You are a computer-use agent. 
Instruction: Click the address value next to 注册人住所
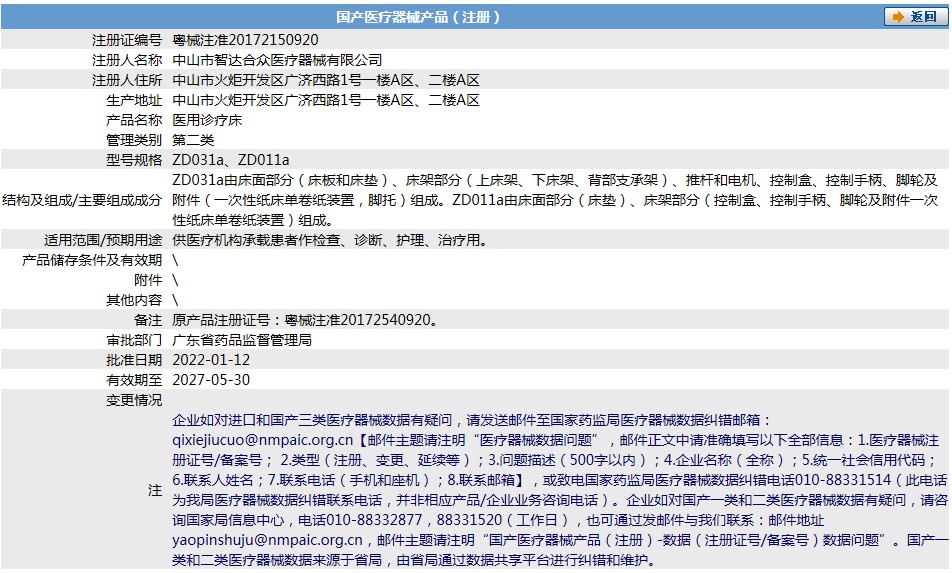(326, 80)
